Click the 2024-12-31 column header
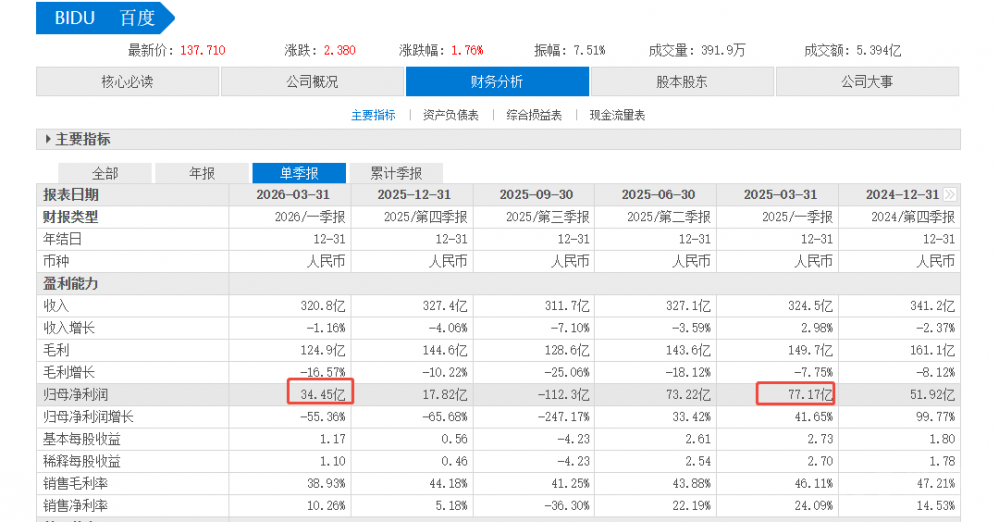Screen dimensions: 999x522 (902, 194)
